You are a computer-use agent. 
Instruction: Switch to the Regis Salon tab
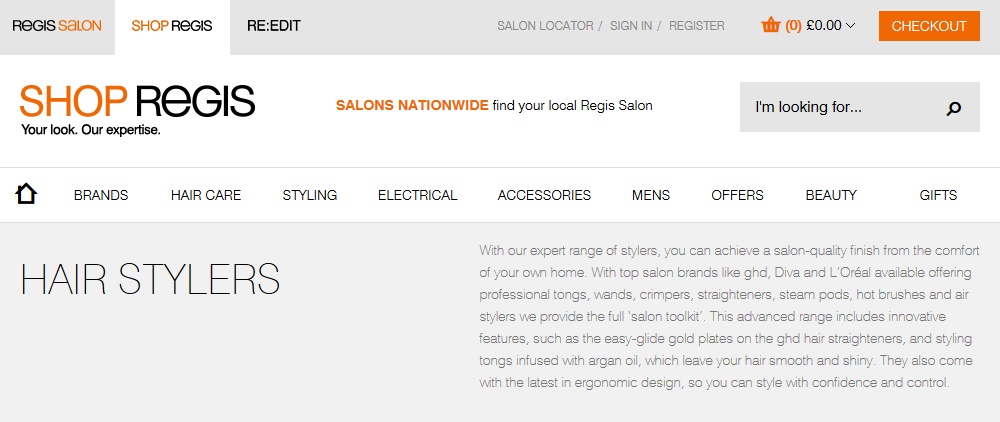(57, 26)
